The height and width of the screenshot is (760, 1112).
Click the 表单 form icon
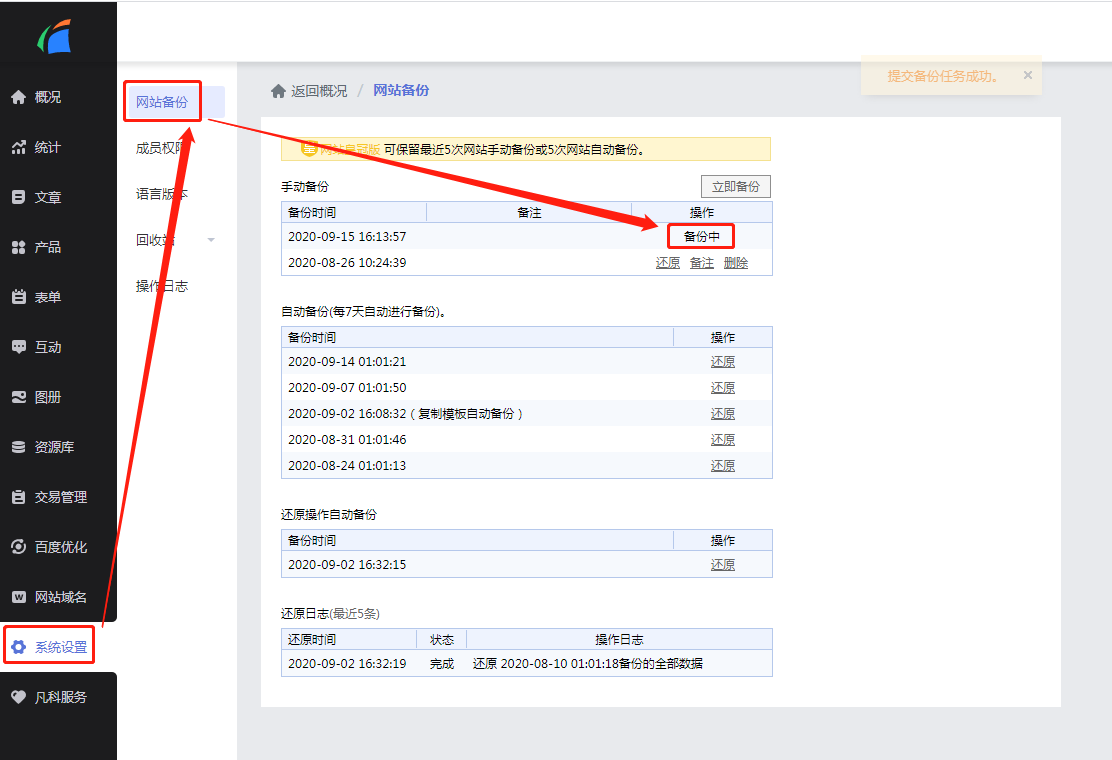(18, 297)
